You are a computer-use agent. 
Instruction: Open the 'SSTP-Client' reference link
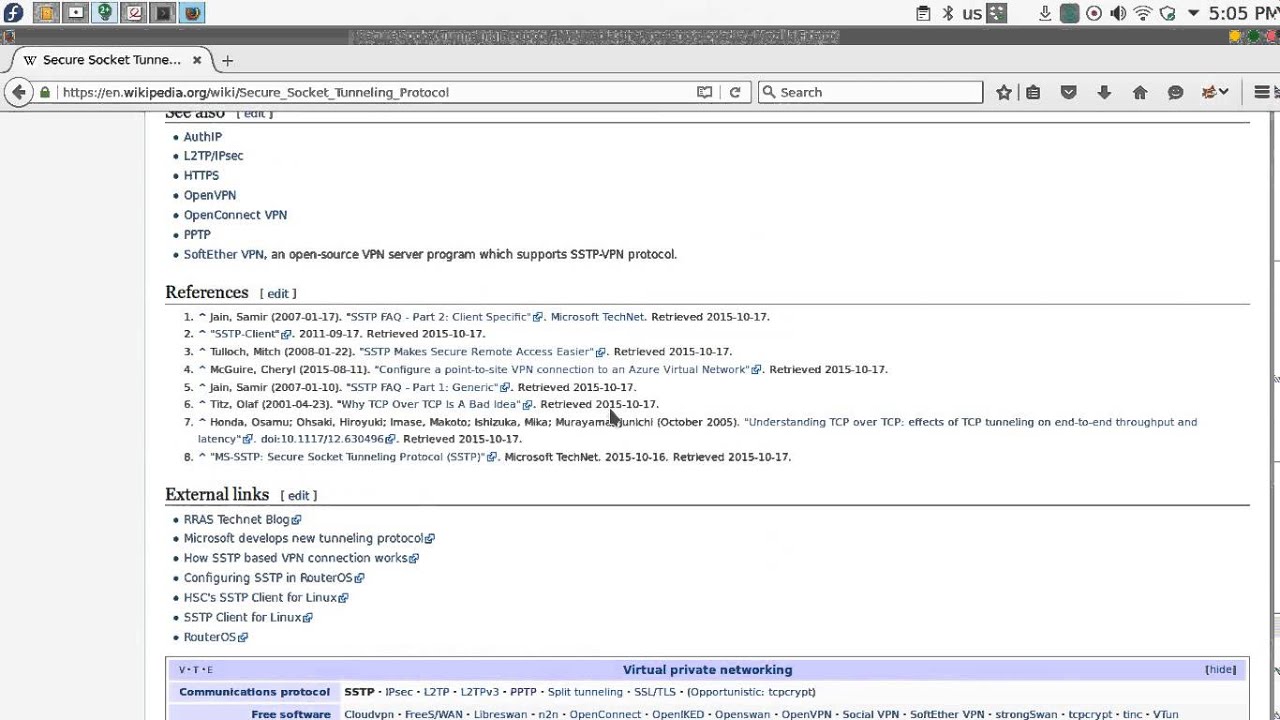tap(250, 334)
